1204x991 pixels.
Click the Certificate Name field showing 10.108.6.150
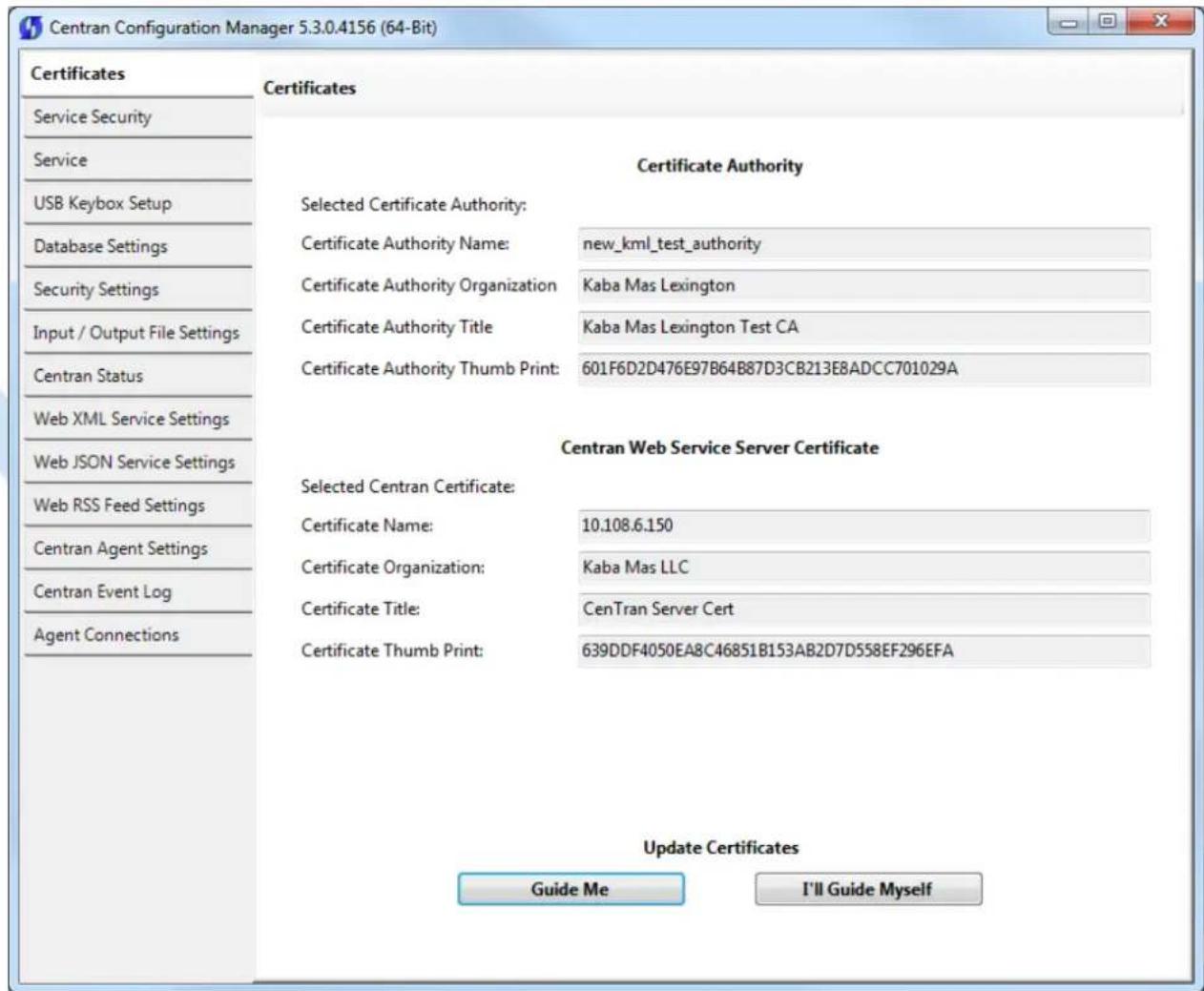[x=863, y=526]
